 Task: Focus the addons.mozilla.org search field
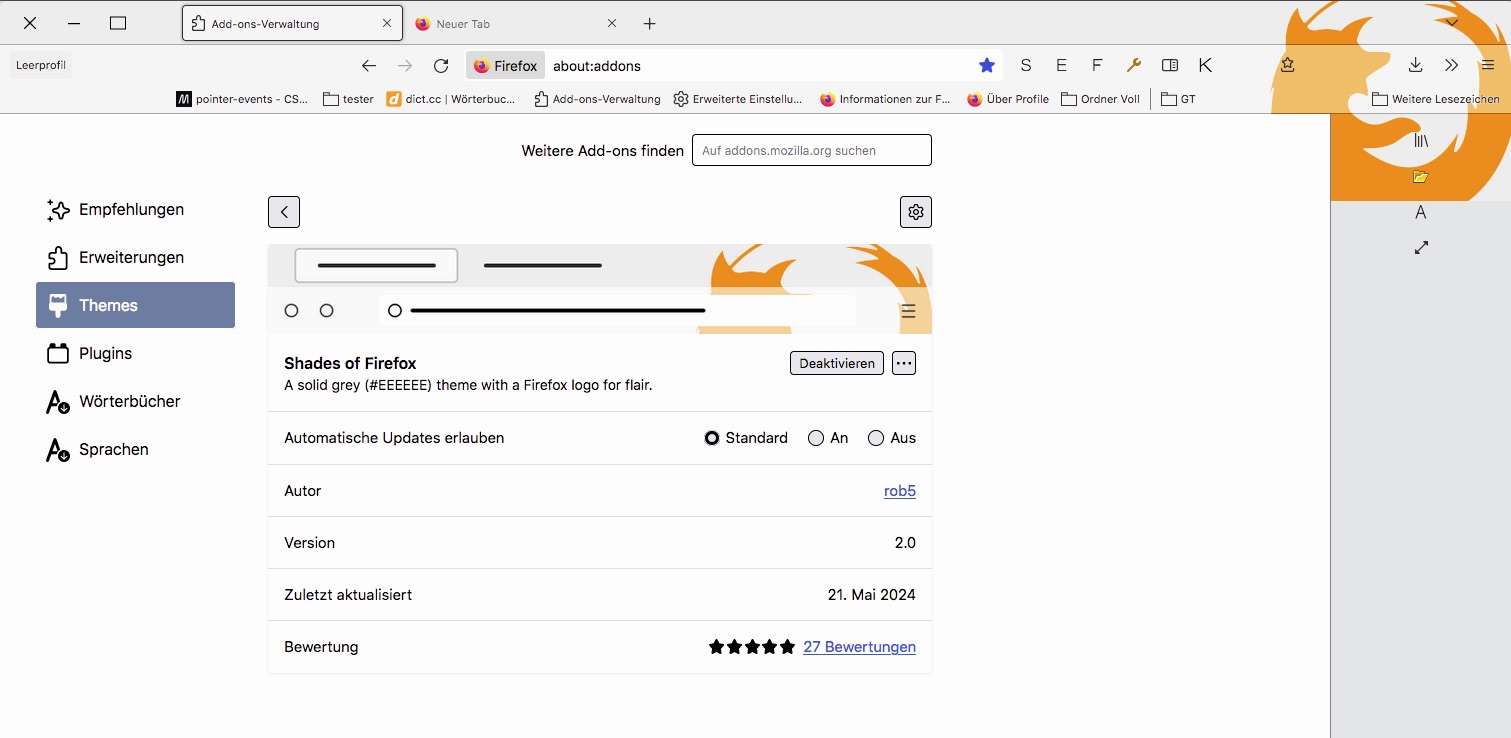(x=812, y=150)
